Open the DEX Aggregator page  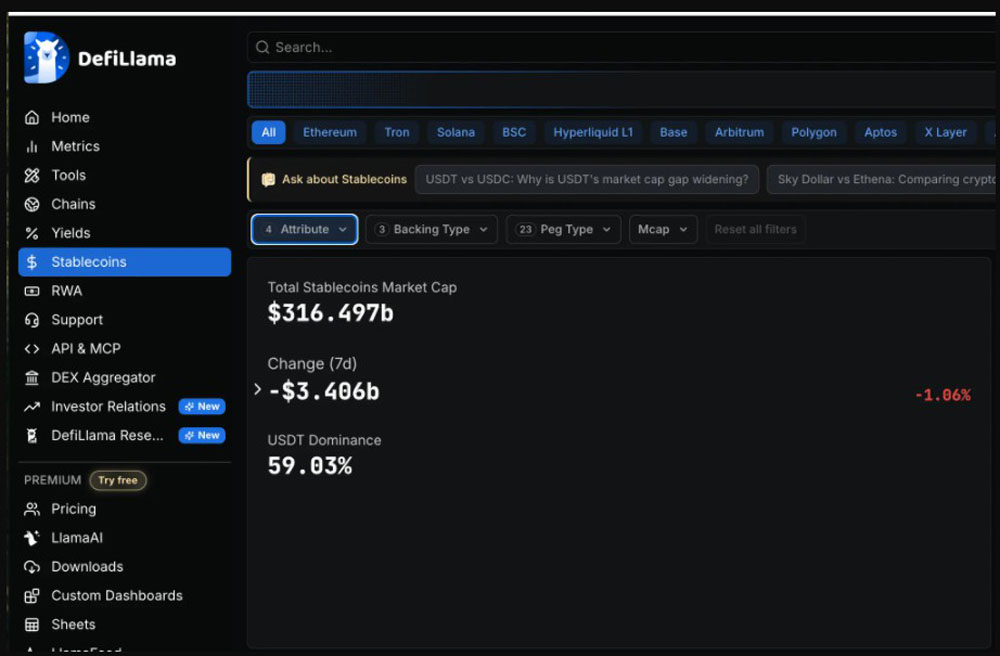pyautogui.click(x=103, y=378)
